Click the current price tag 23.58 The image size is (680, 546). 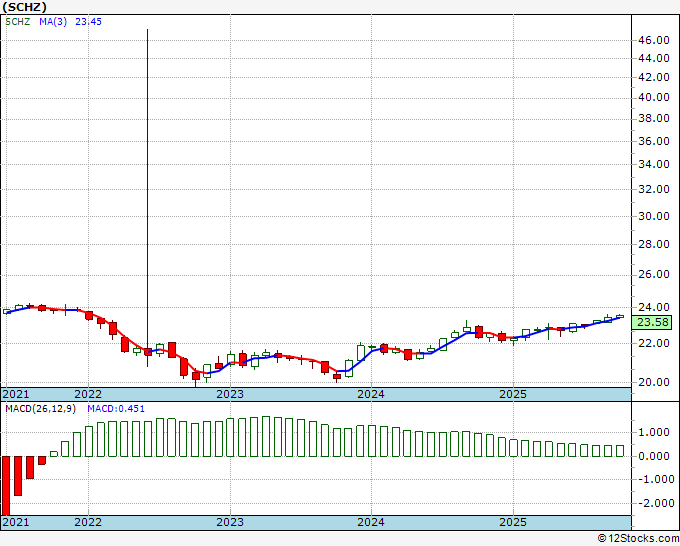click(653, 322)
